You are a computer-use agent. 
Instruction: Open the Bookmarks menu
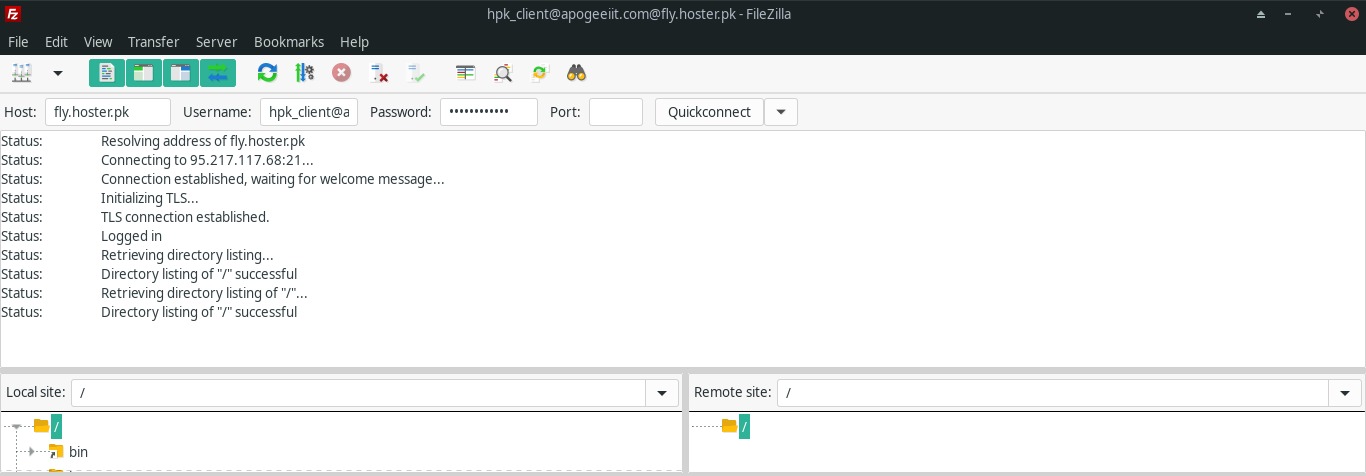[x=289, y=42]
